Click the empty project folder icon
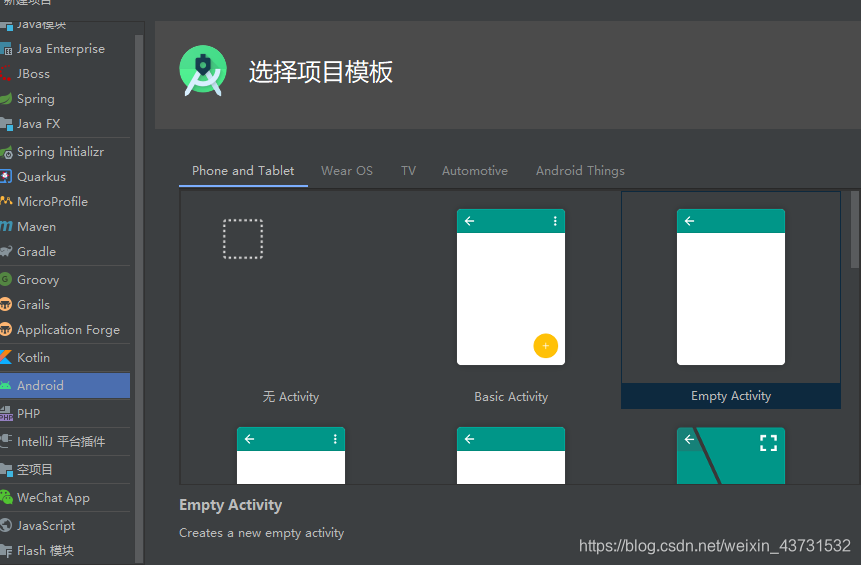The height and width of the screenshot is (565, 861). pos(5,469)
